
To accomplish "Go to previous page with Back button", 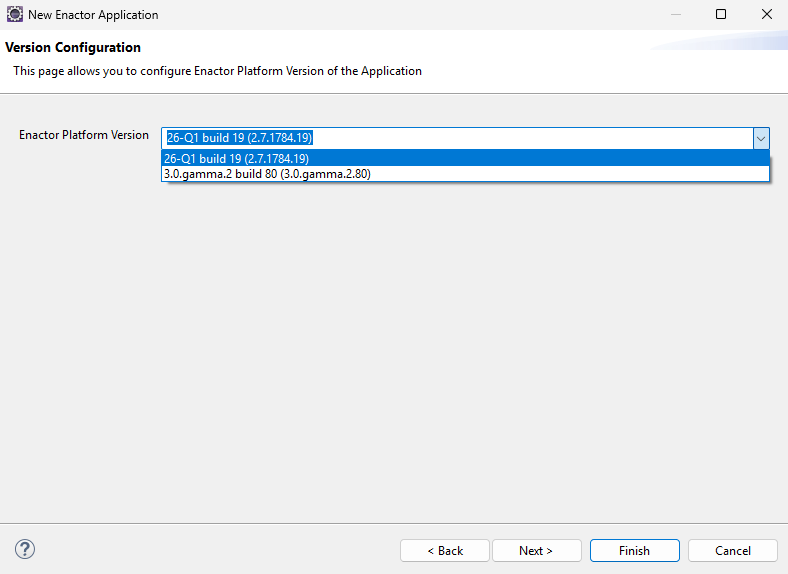I will (445, 551).
